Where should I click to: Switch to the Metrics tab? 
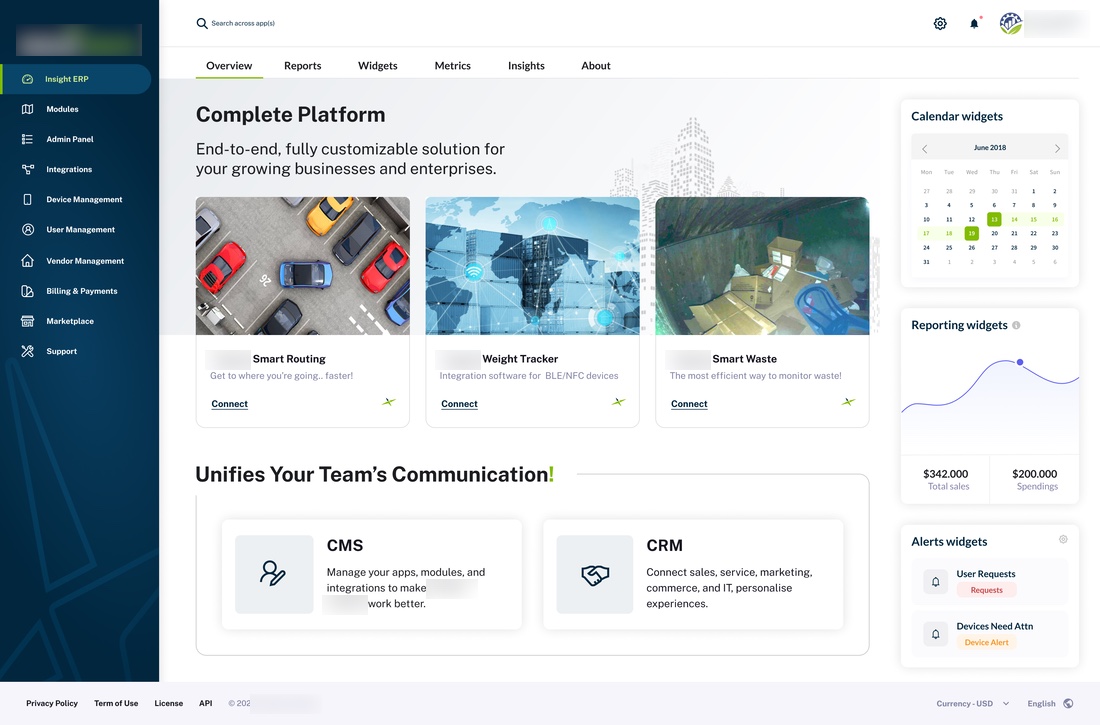[452, 66]
